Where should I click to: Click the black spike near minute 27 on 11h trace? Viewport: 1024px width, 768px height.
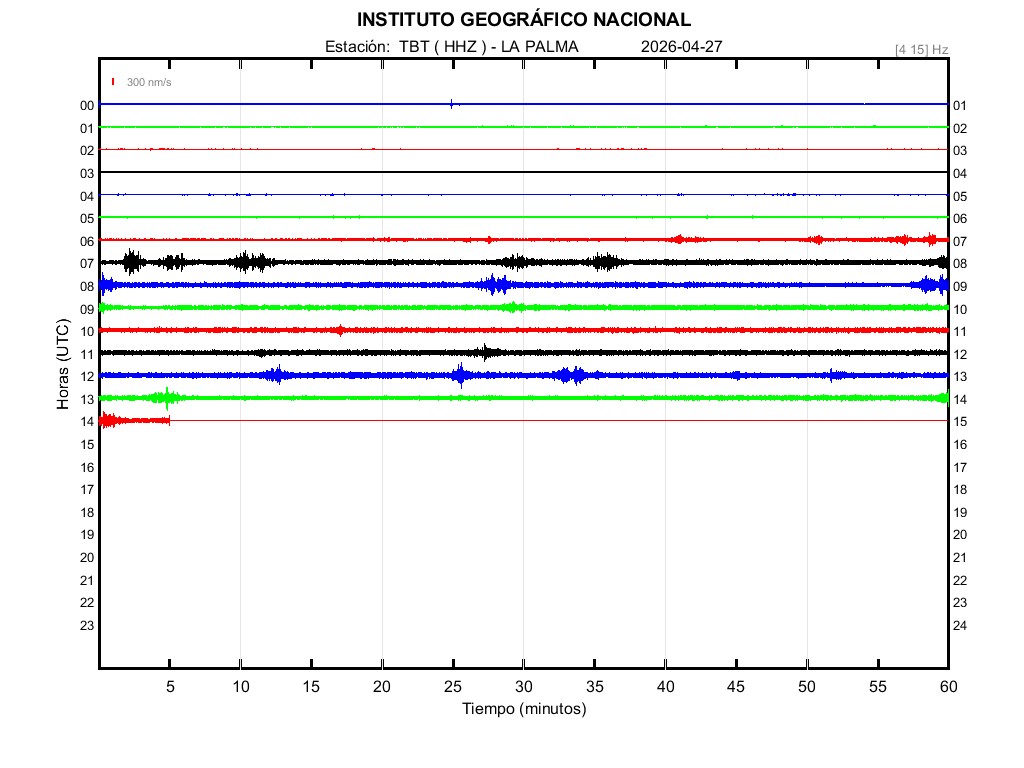point(486,352)
